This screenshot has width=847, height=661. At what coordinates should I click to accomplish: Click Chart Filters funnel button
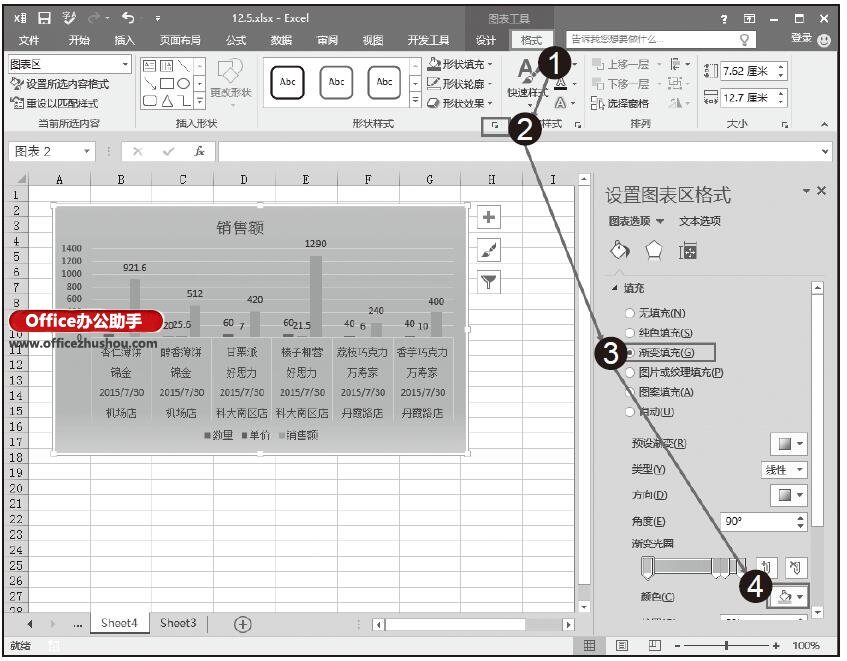489,282
